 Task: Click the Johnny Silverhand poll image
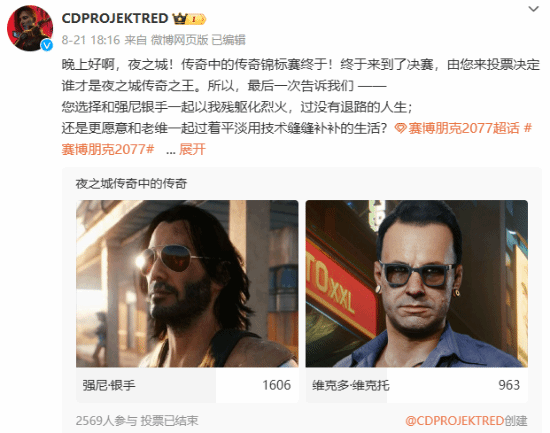pyautogui.click(x=187, y=284)
